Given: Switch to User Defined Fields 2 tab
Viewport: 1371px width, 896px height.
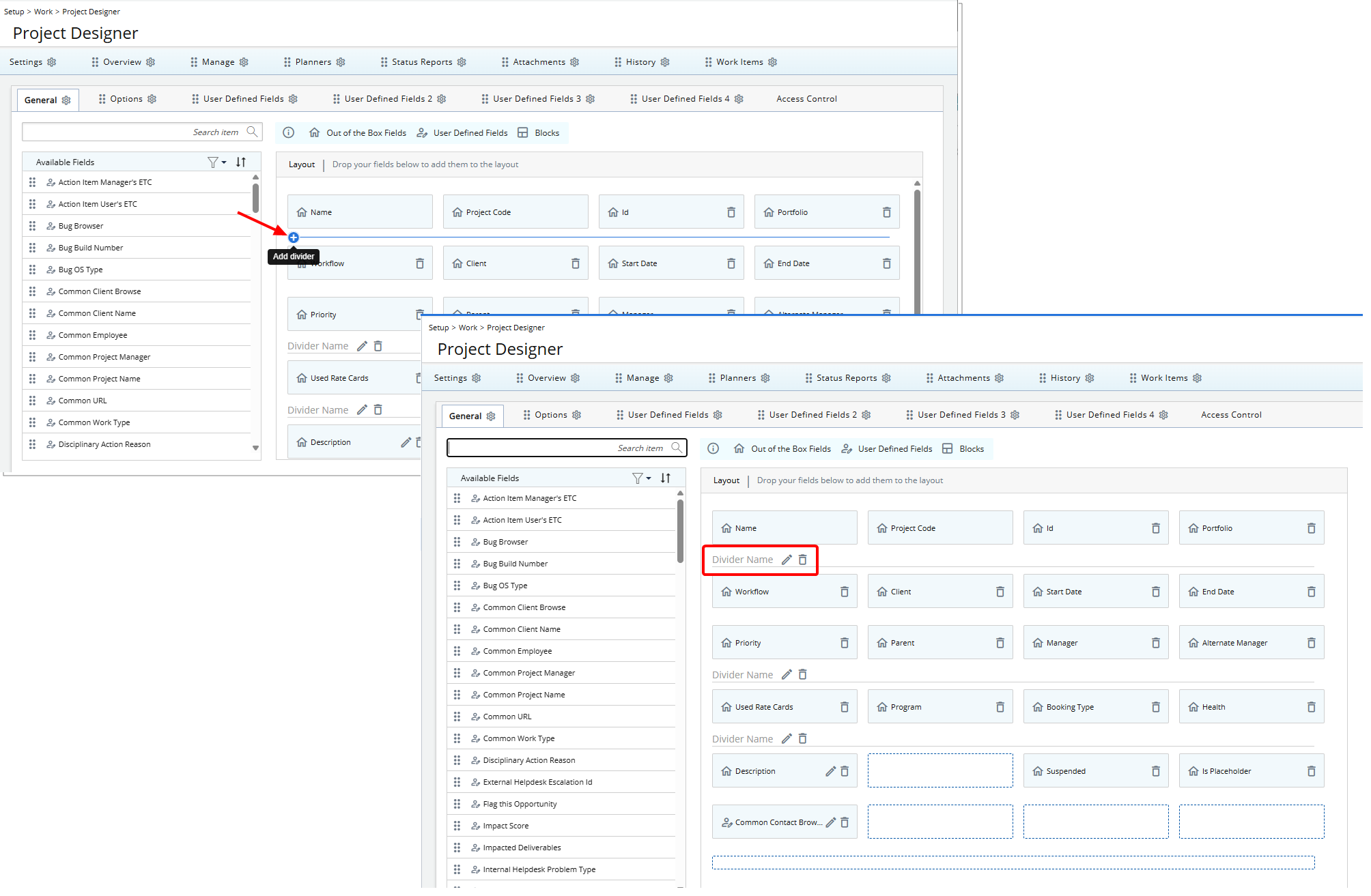Looking at the screenshot, I should click(812, 415).
